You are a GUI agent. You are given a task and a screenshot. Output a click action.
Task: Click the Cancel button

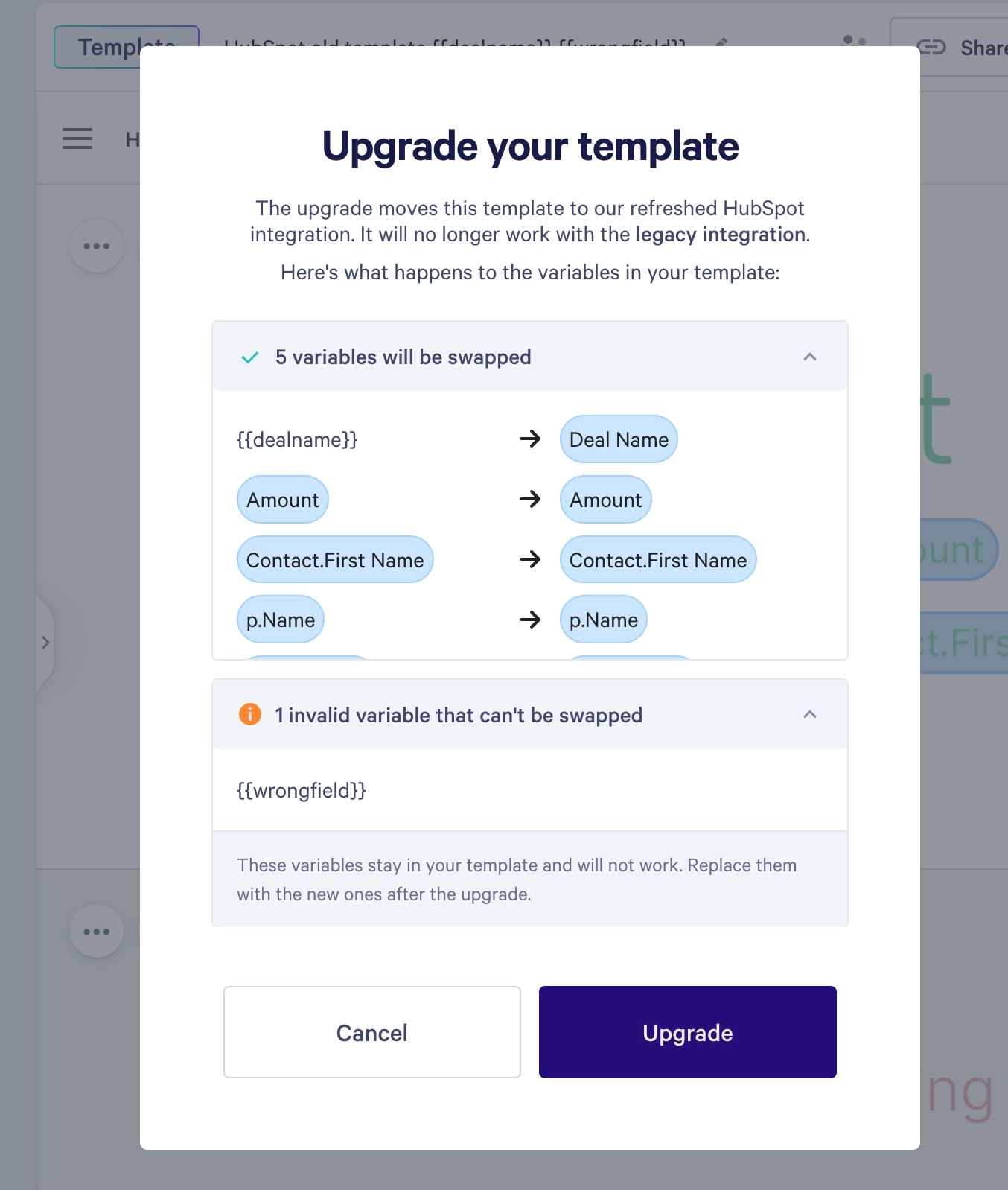372,1032
